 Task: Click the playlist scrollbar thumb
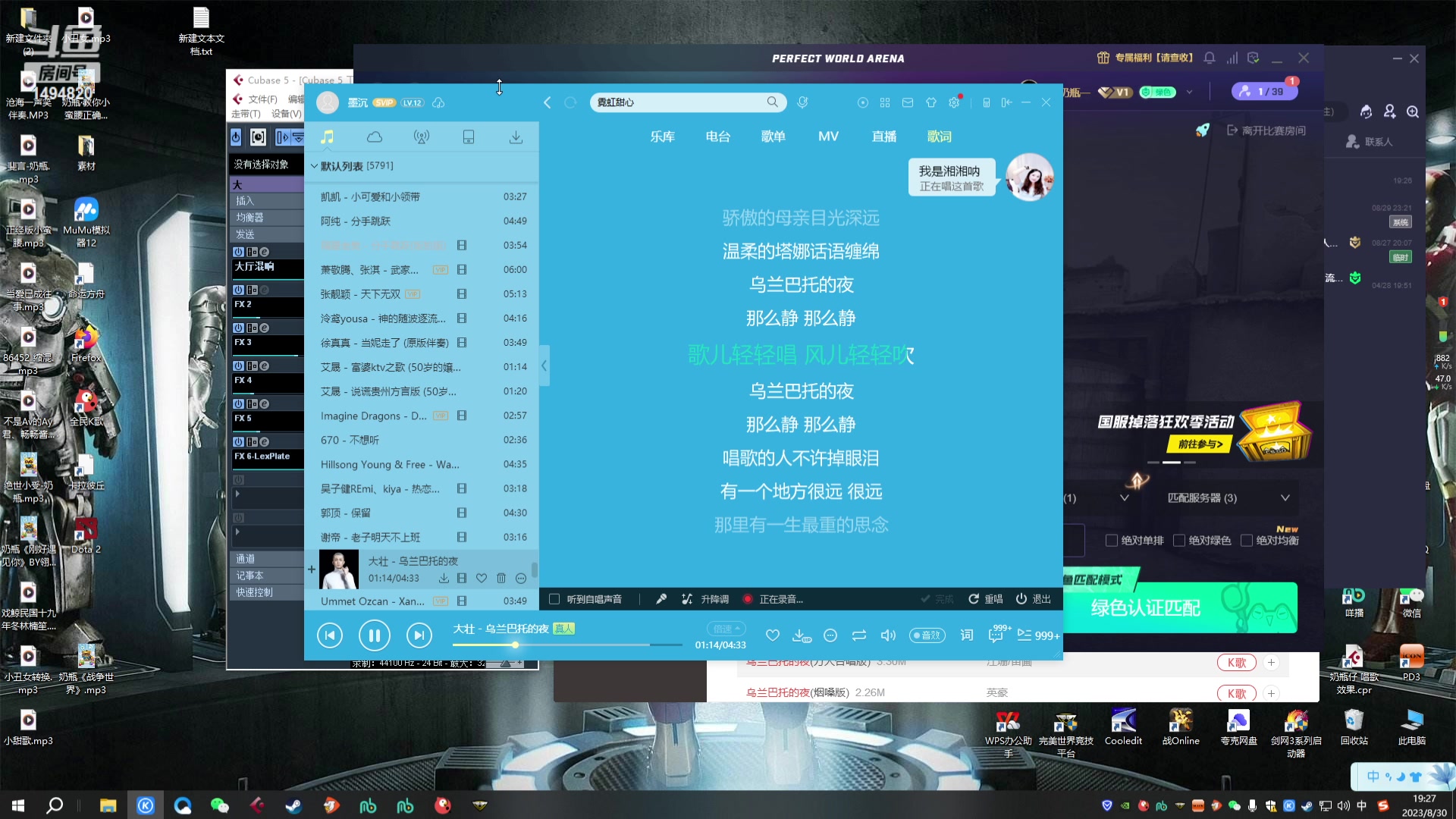[x=535, y=570]
